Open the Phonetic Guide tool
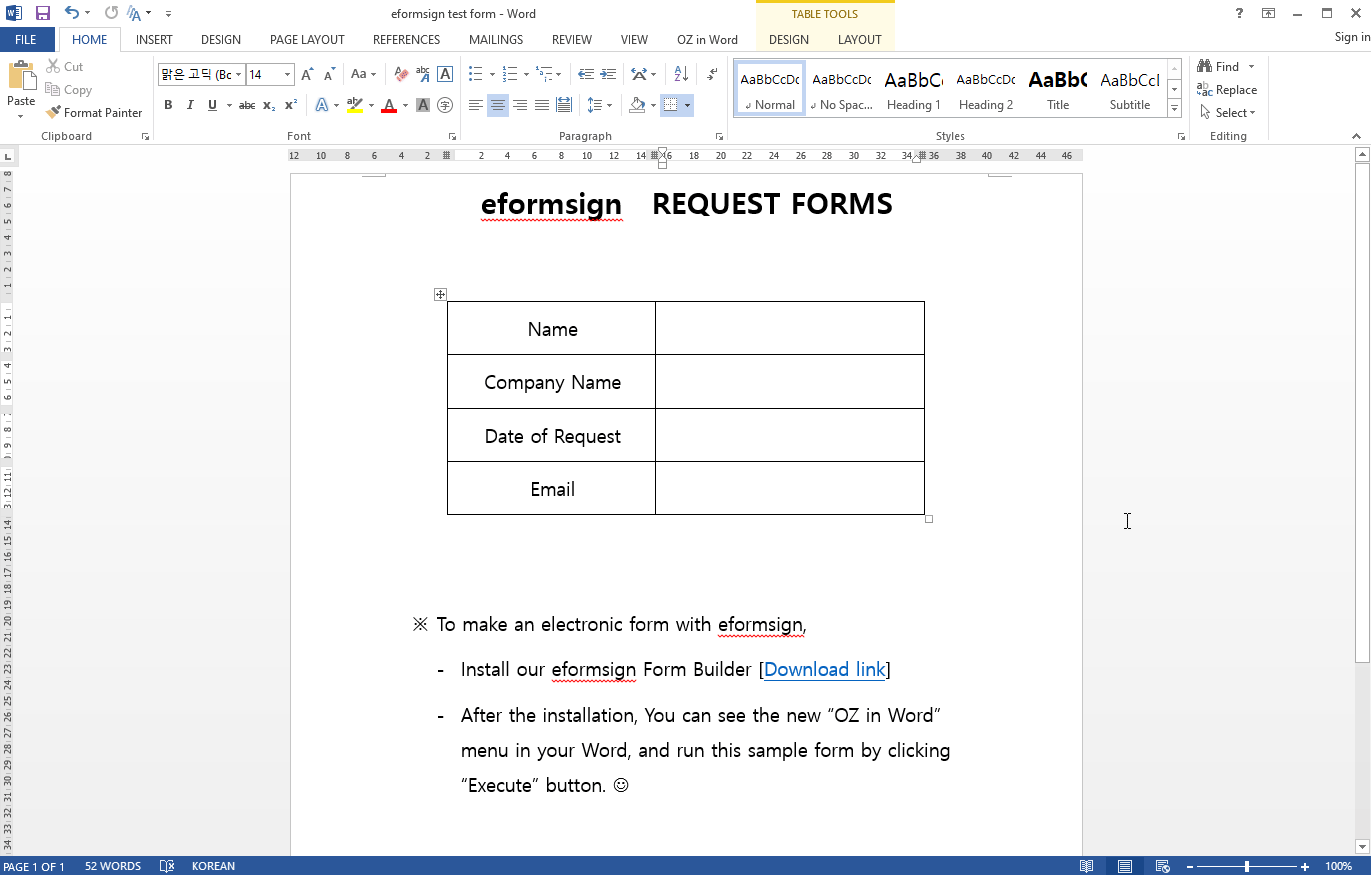This screenshot has width=1371, height=875. tap(423, 74)
